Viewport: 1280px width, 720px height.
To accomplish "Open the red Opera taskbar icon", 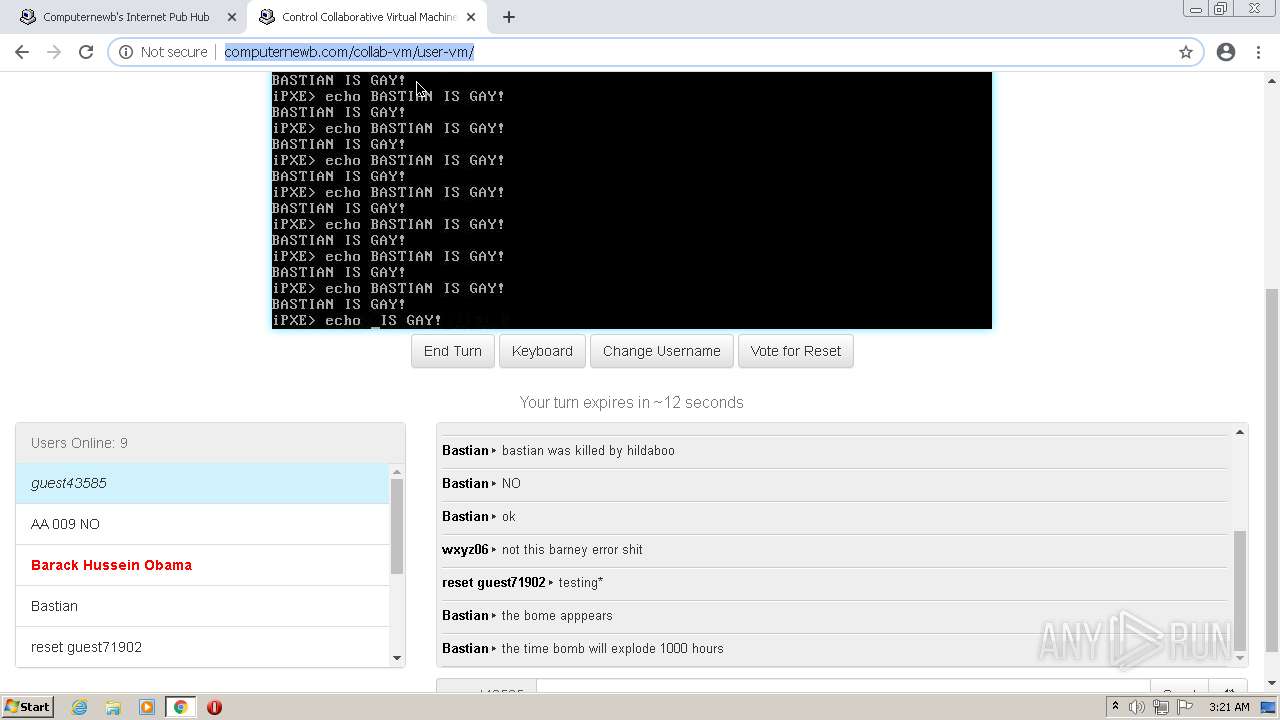I will point(214,707).
